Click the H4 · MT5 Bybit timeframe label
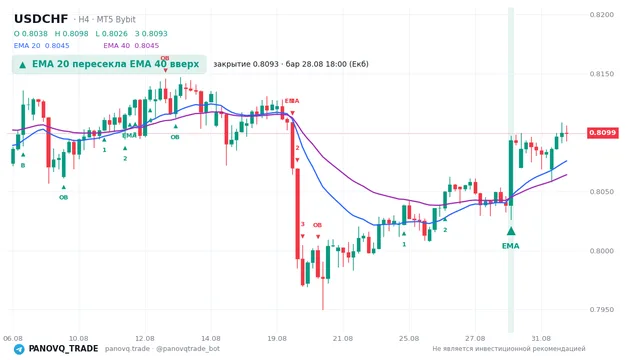This screenshot has width=640, height=360. [x=104, y=20]
